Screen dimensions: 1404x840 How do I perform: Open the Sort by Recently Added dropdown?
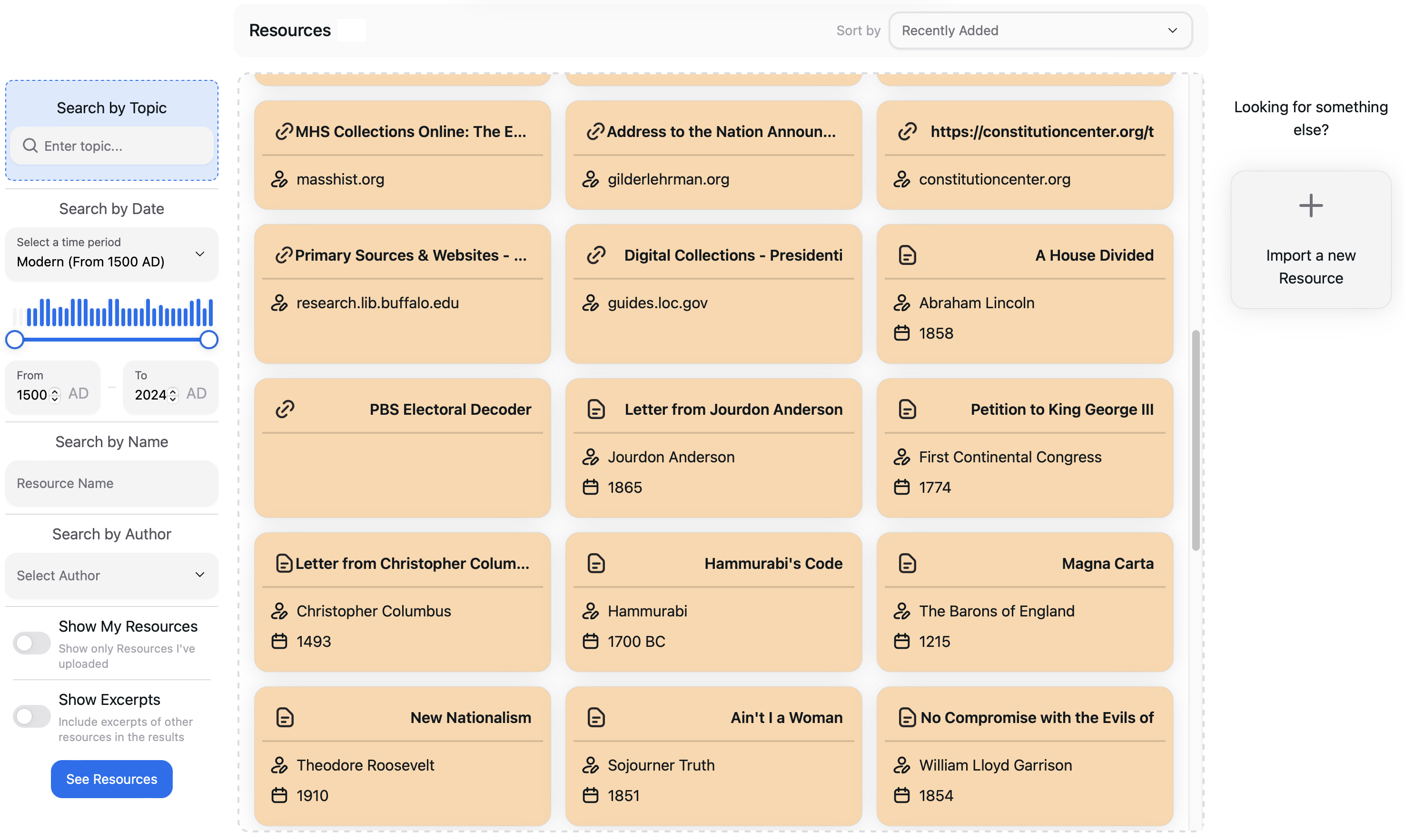point(1040,30)
